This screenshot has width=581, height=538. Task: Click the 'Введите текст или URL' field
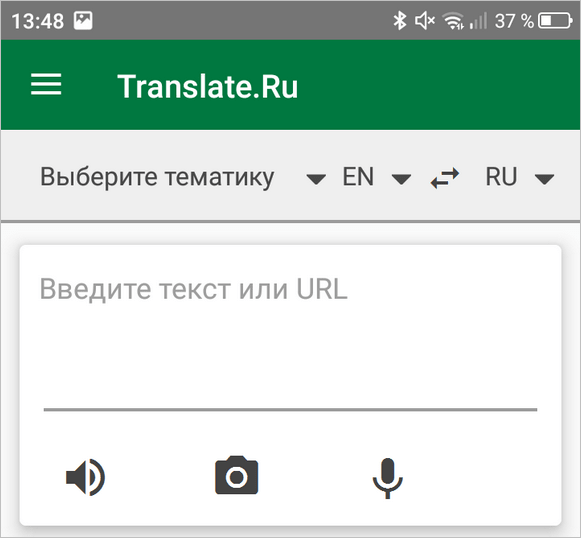pyautogui.click(x=290, y=342)
